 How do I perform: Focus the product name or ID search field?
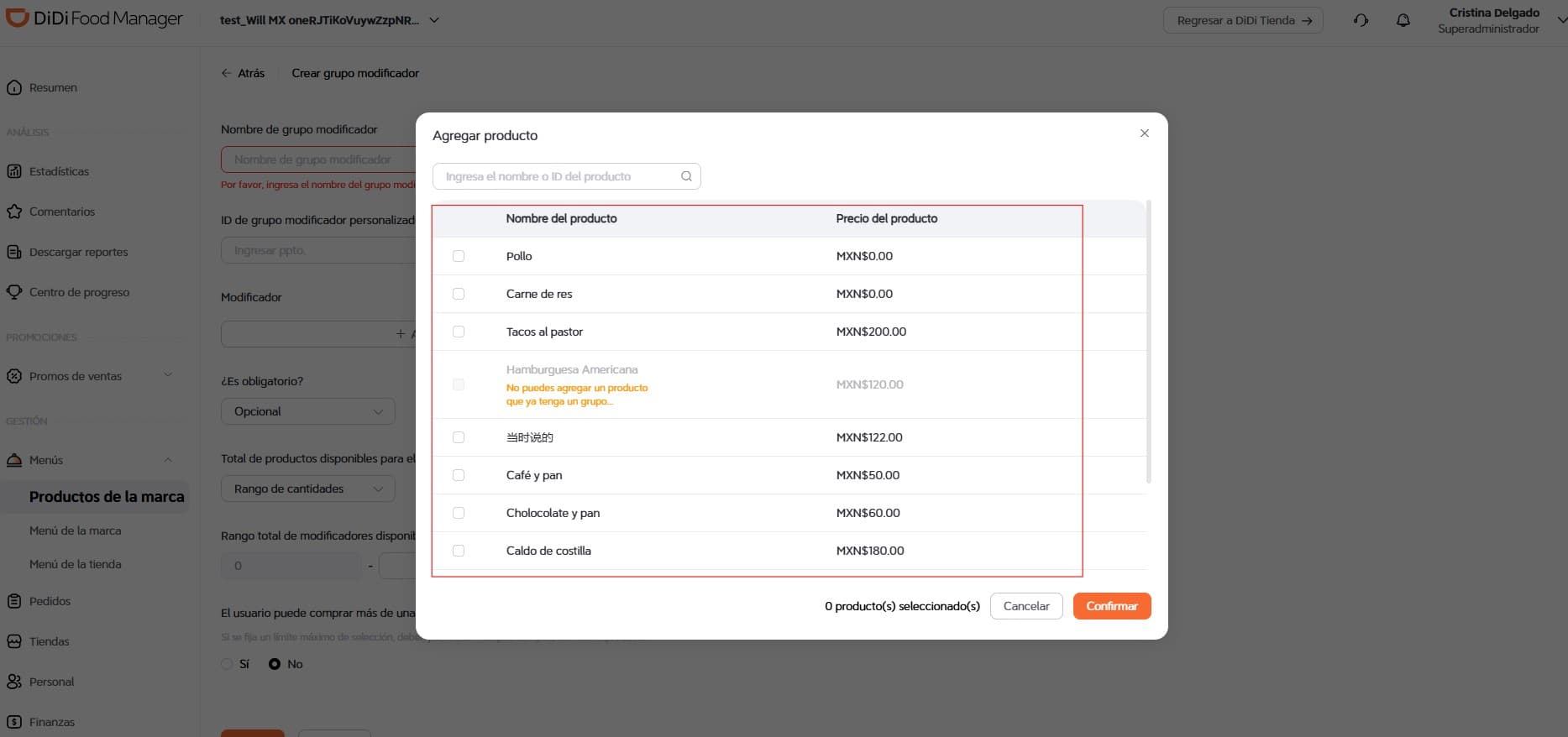tap(567, 176)
